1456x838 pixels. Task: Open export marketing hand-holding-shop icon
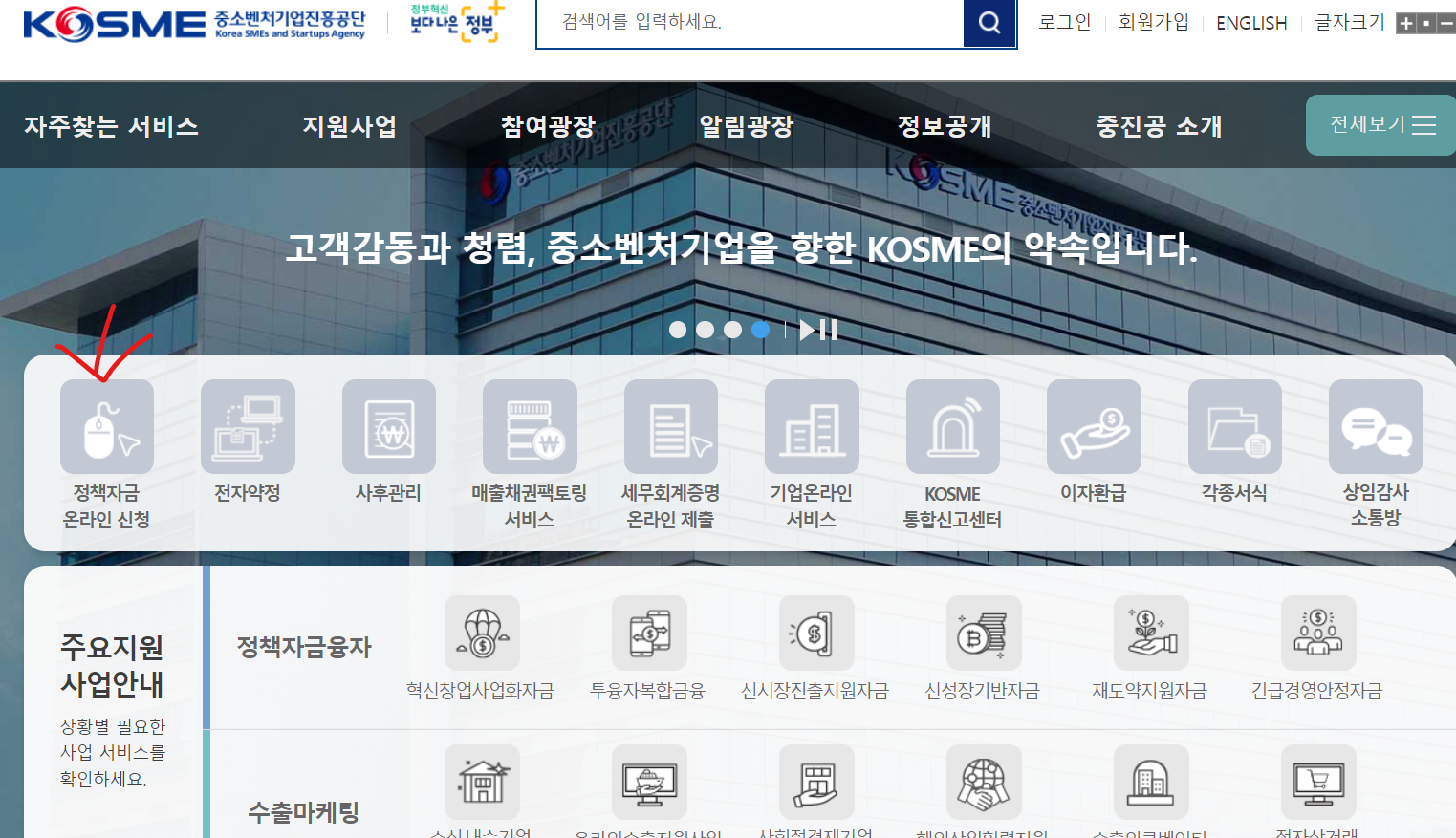[x=816, y=782]
